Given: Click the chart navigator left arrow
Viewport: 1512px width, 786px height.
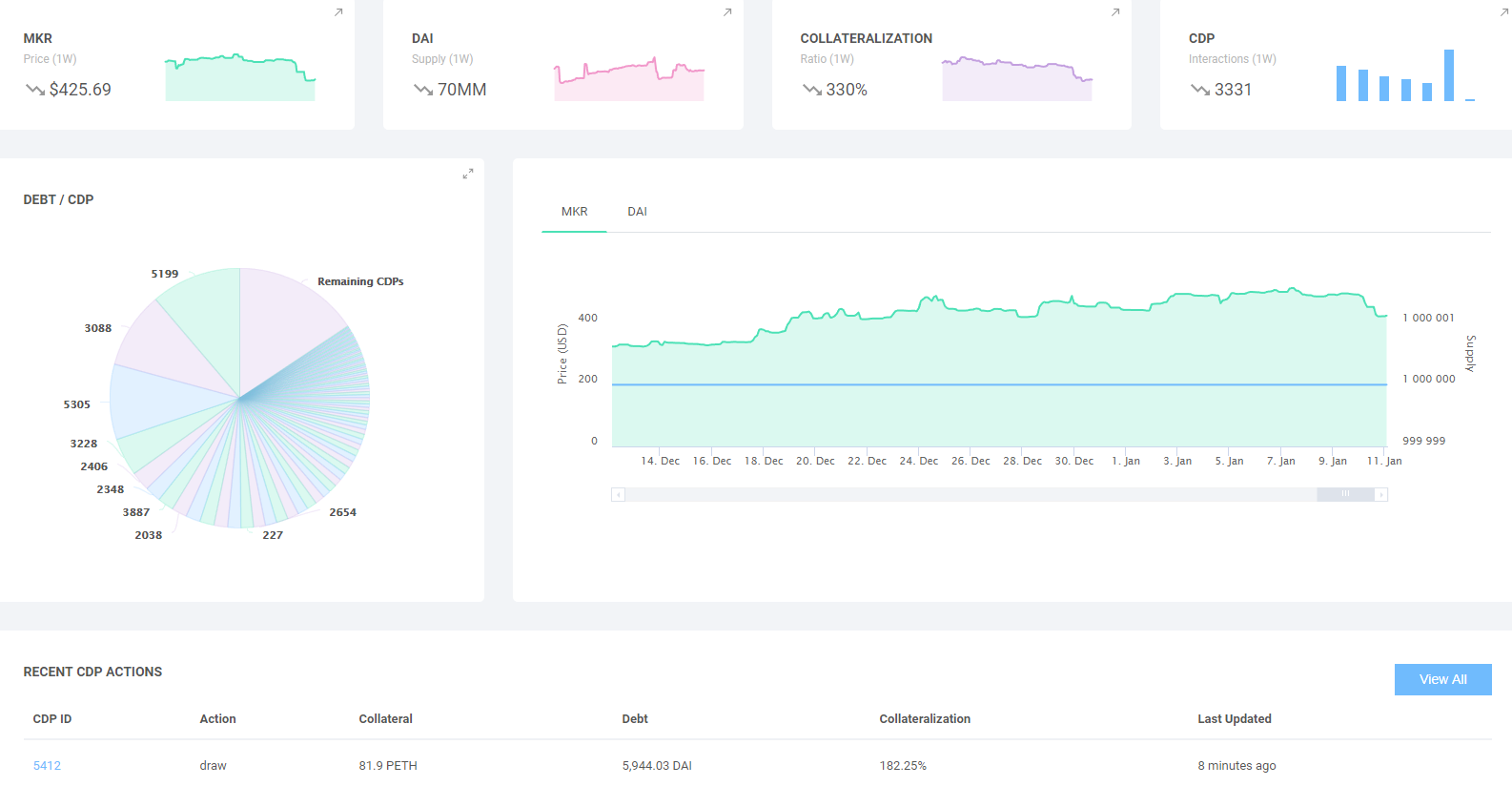Looking at the screenshot, I should tap(618, 494).
